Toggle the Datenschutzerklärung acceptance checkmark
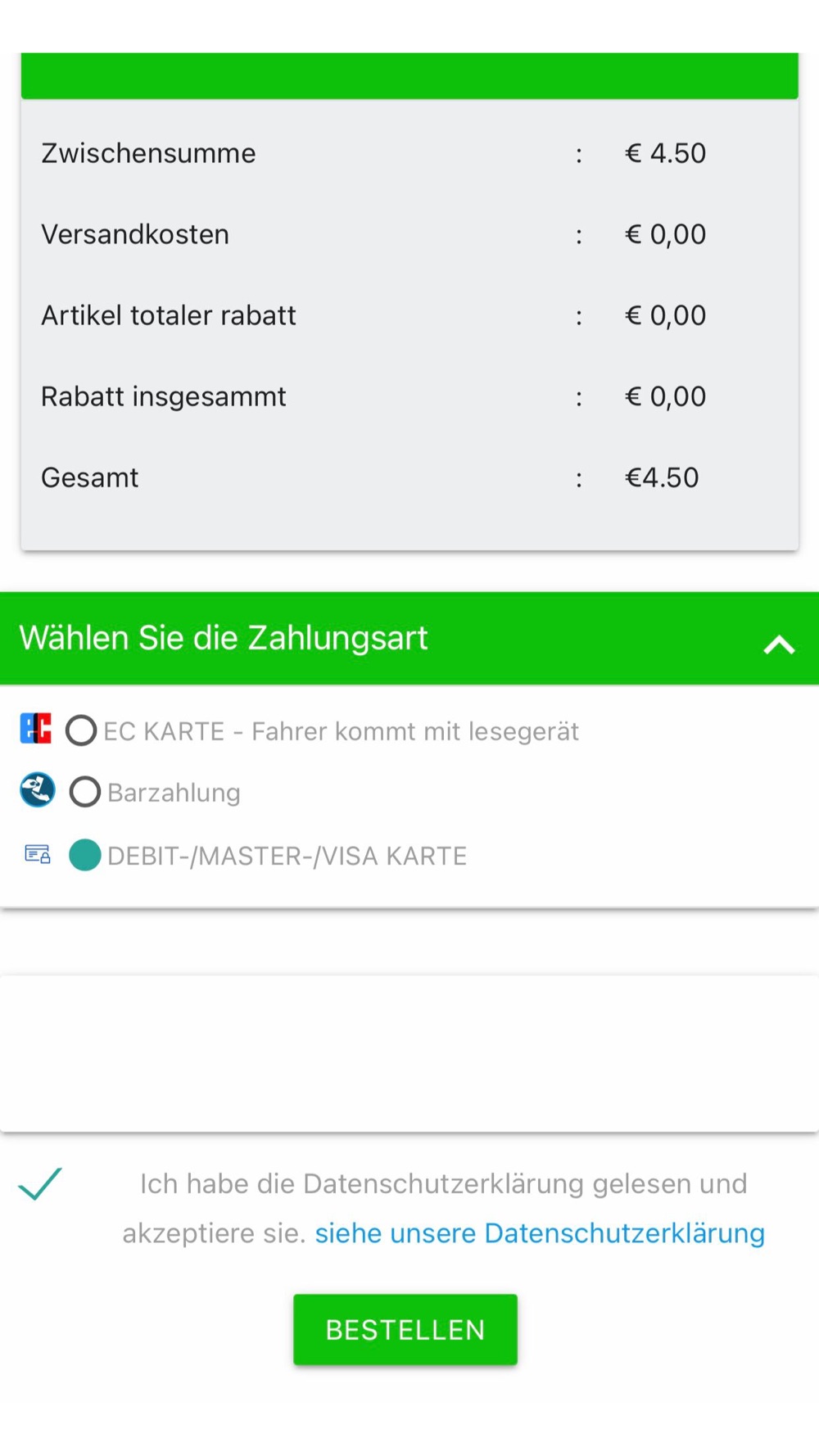Image resolution: width=819 pixels, height=1456 pixels. pyautogui.click(x=40, y=1184)
